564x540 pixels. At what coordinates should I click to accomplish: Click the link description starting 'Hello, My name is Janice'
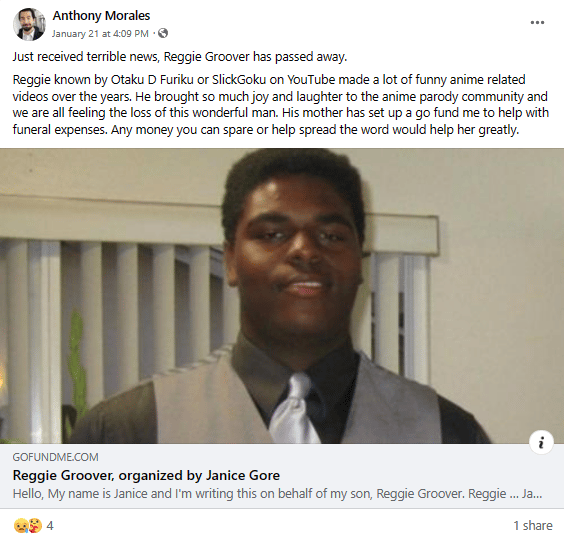277,494
